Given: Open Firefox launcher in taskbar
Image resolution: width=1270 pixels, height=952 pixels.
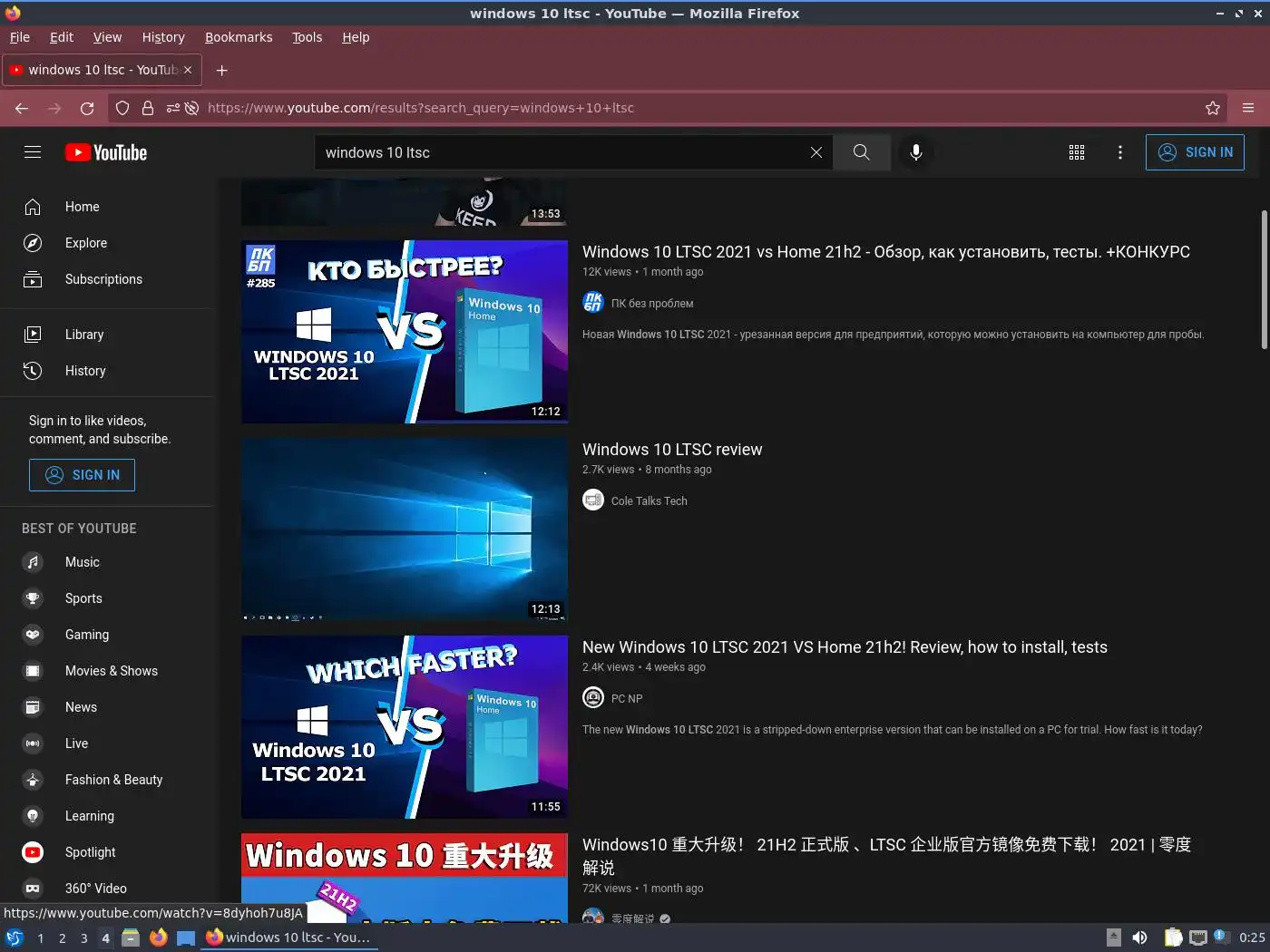Looking at the screenshot, I should tap(159, 937).
